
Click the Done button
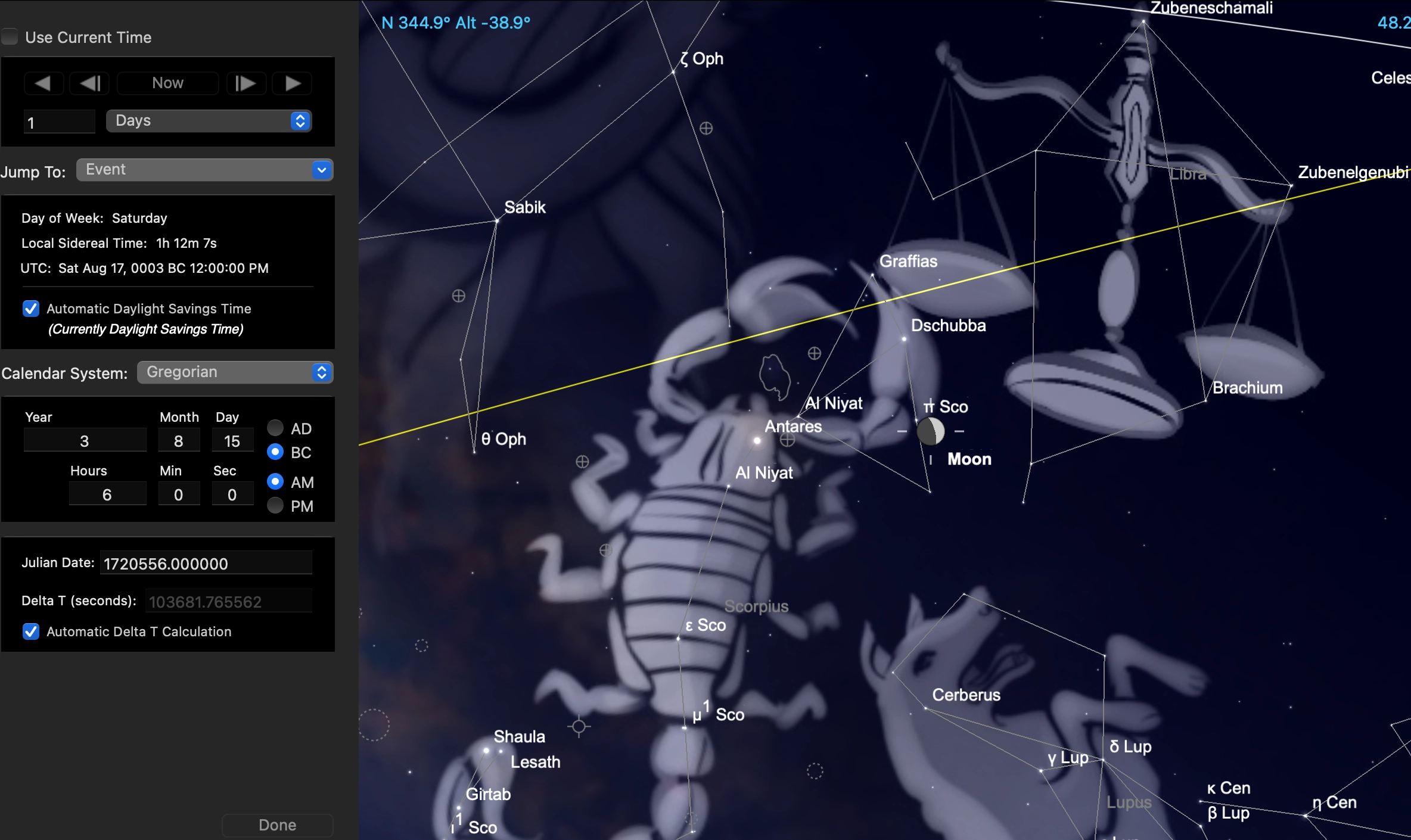pyautogui.click(x=277, y=825)
